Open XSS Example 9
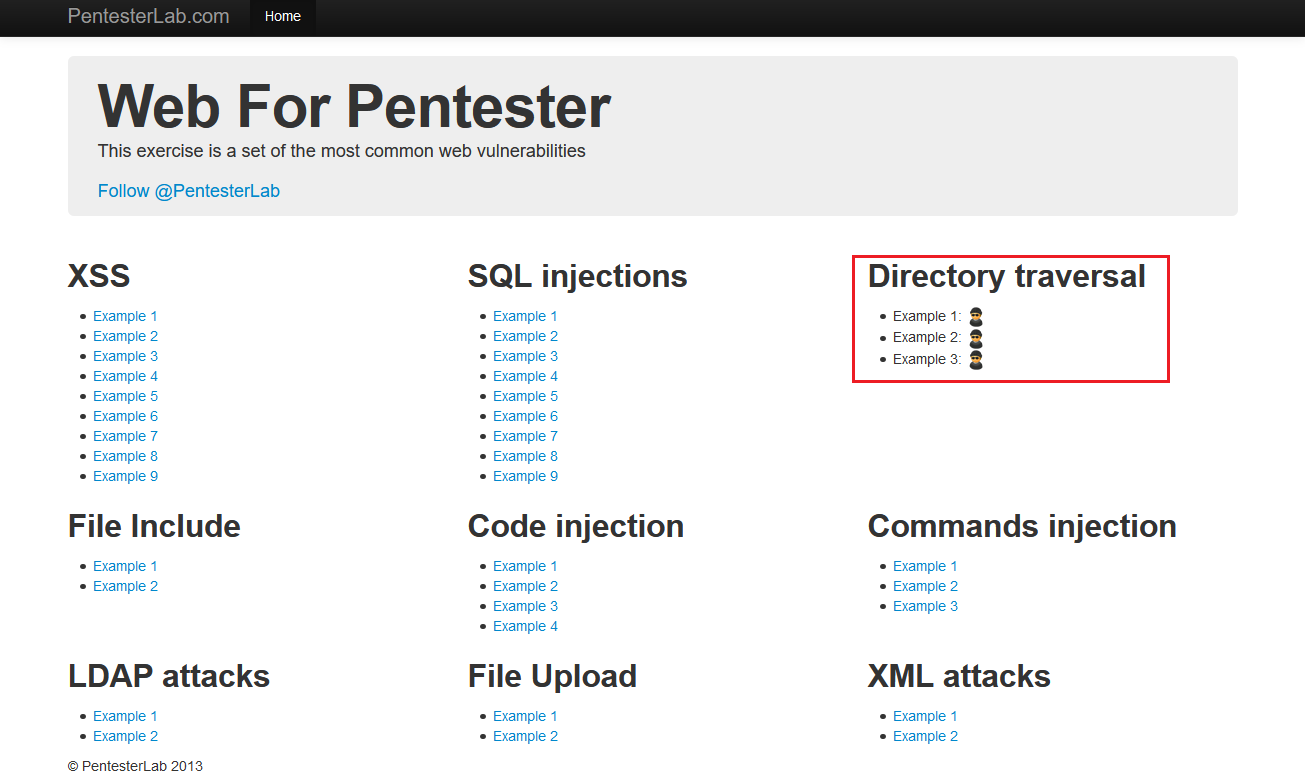Image resolution: width=1305 pixels, height=782 pixels. [x=125, y=476]
